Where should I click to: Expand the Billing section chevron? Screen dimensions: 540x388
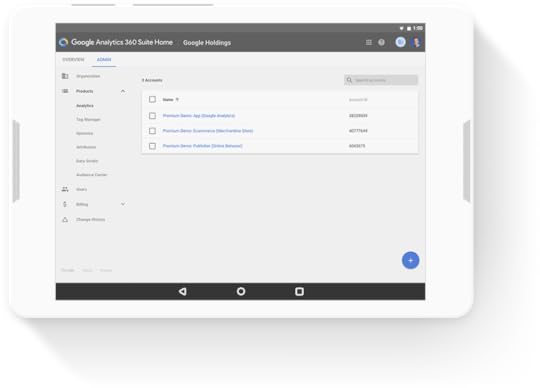pyautogui.click(x=123, y=204)
